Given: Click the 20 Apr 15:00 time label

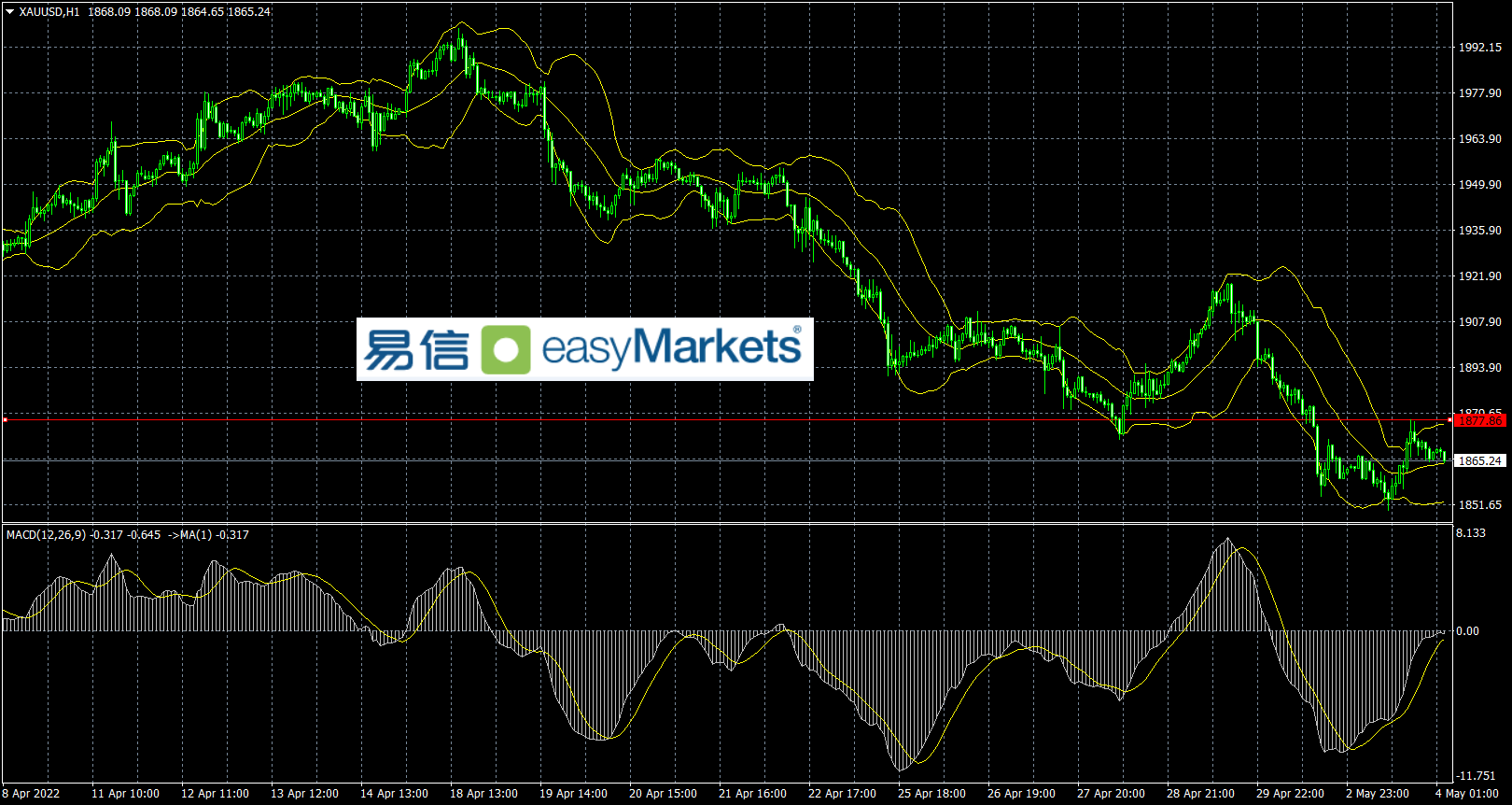Looking at the screenshot, I should click(663, 794).
